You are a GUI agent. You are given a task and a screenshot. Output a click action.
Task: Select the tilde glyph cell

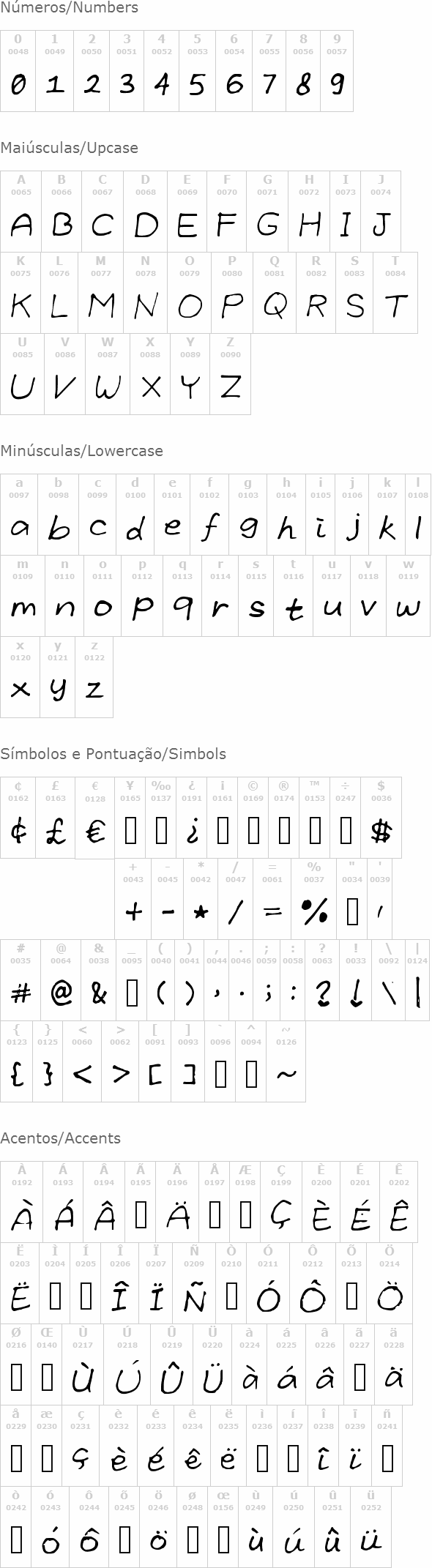(x=286, y=1061)
